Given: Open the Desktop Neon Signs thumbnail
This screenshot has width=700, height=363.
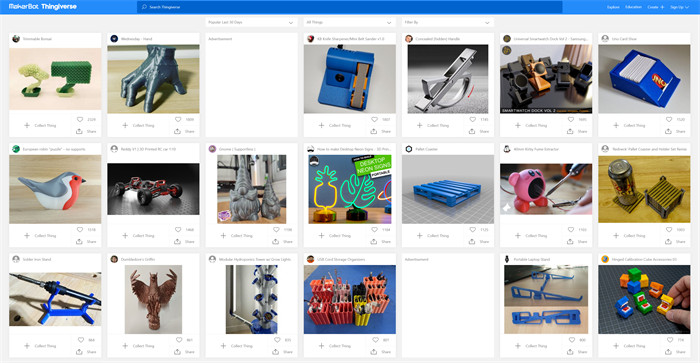Looking at the screenshot, I should [350, 189].
